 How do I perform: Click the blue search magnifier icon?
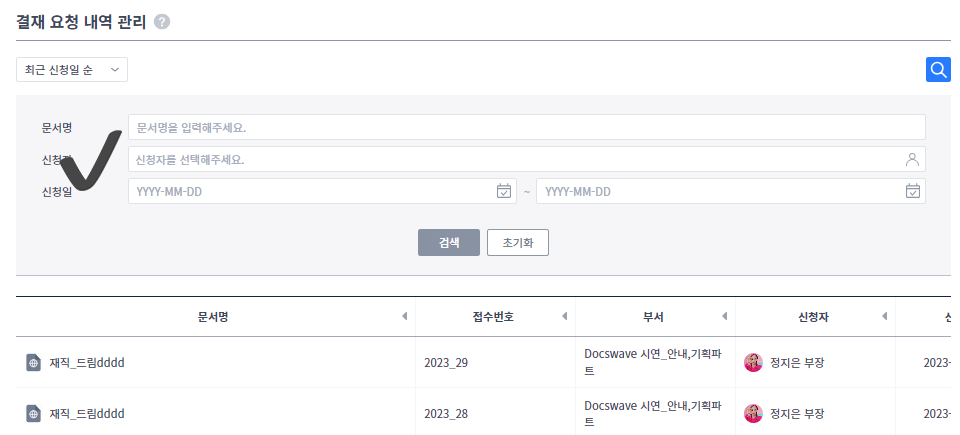click(x=938, y=70)
